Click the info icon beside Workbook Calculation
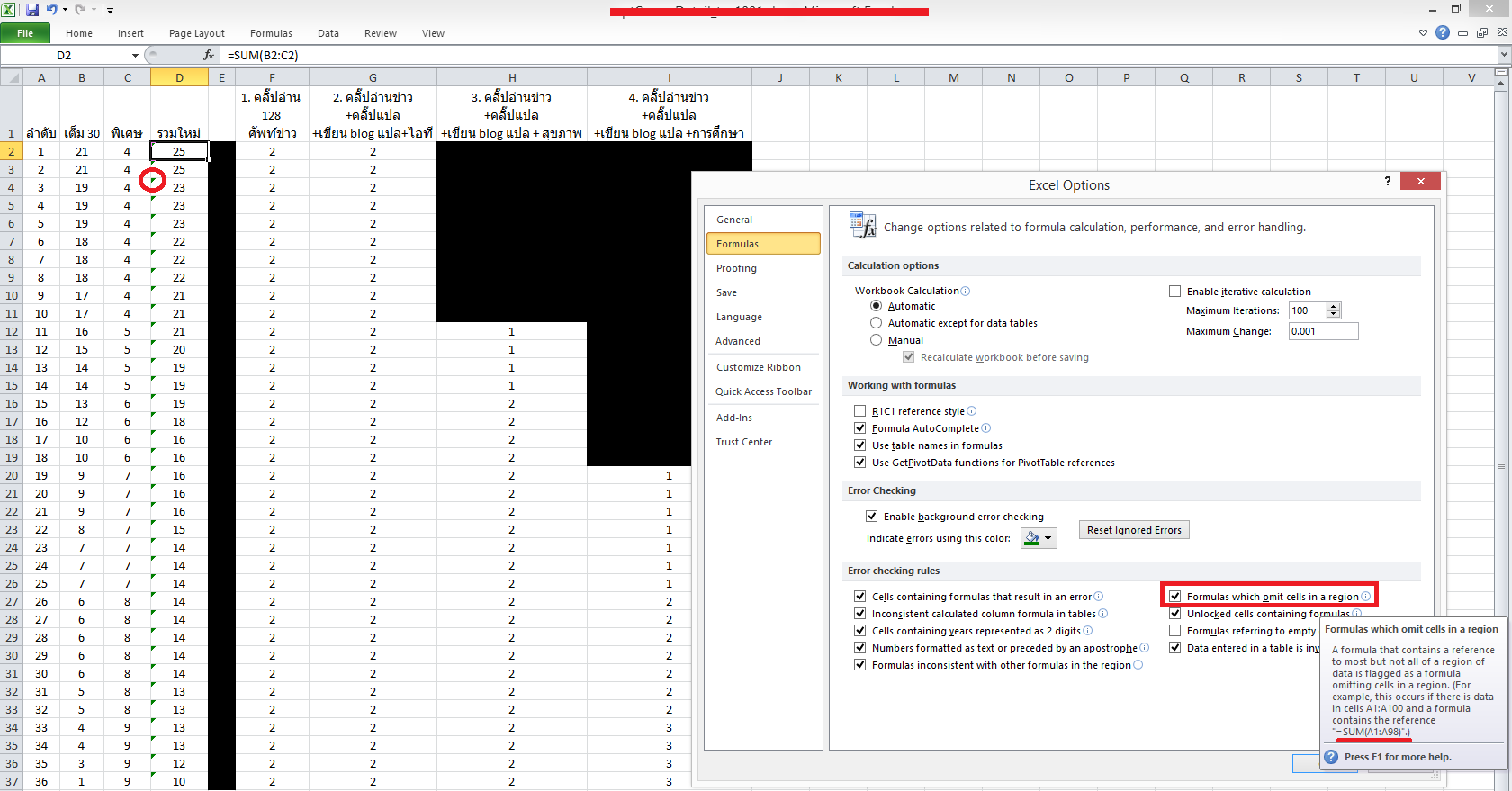 point(966,292)
